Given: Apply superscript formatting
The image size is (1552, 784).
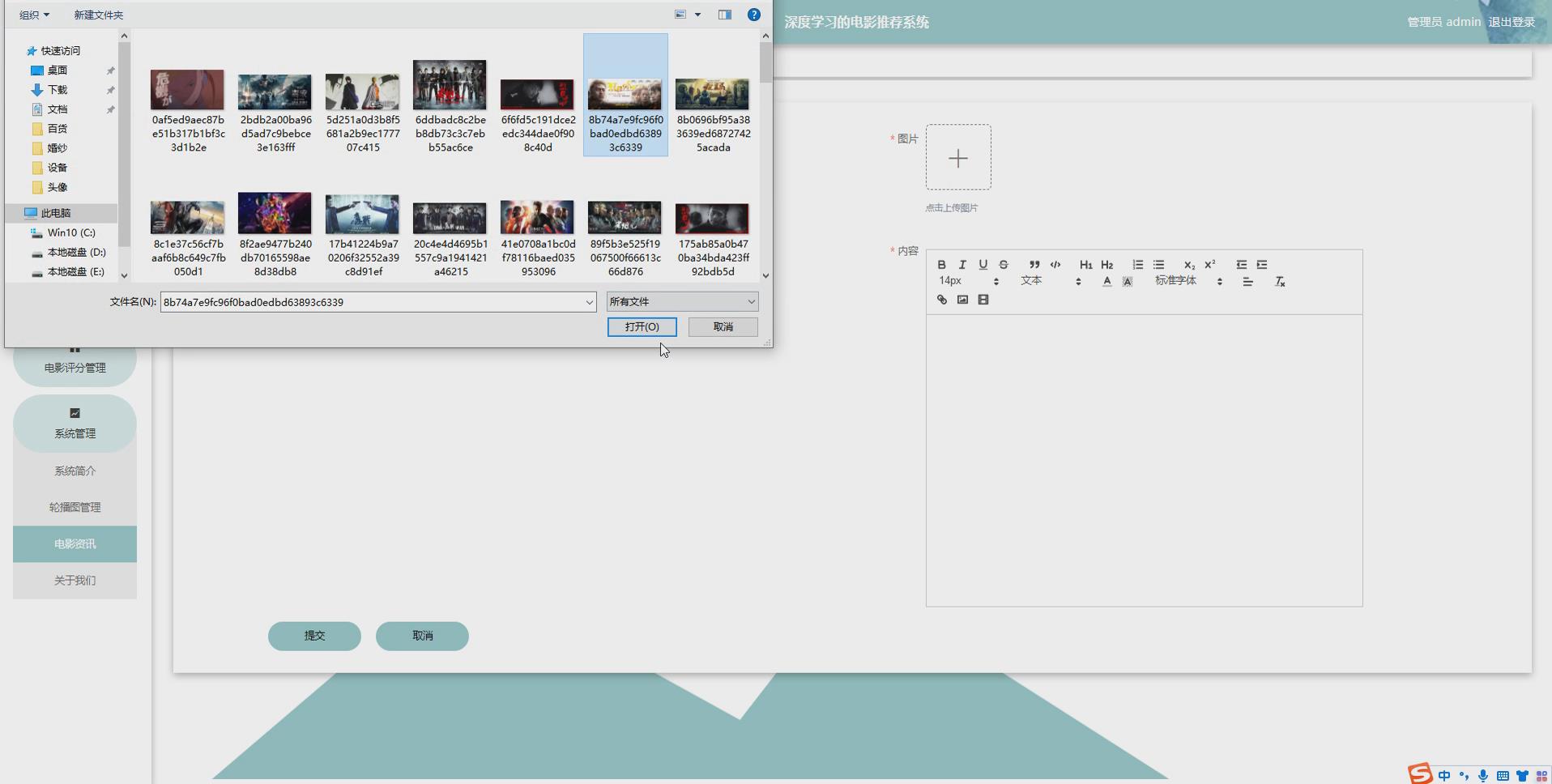Looking at the screenshot, I should coord(1210,265).
